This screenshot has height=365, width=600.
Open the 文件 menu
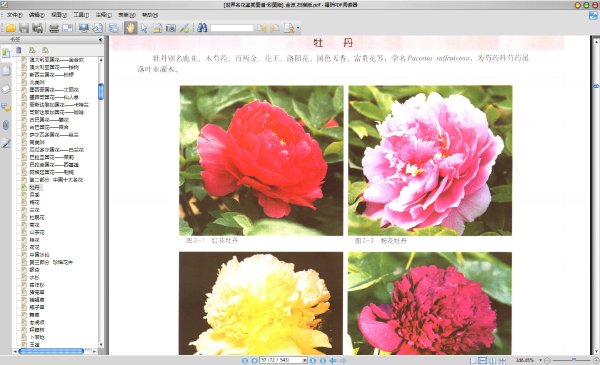15,15
